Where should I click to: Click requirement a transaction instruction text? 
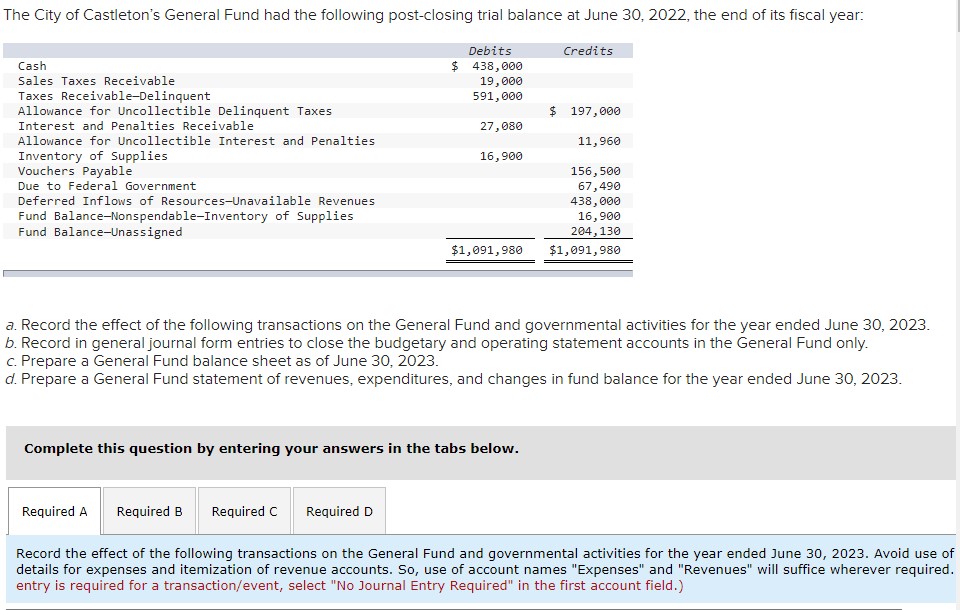point(467,325)
